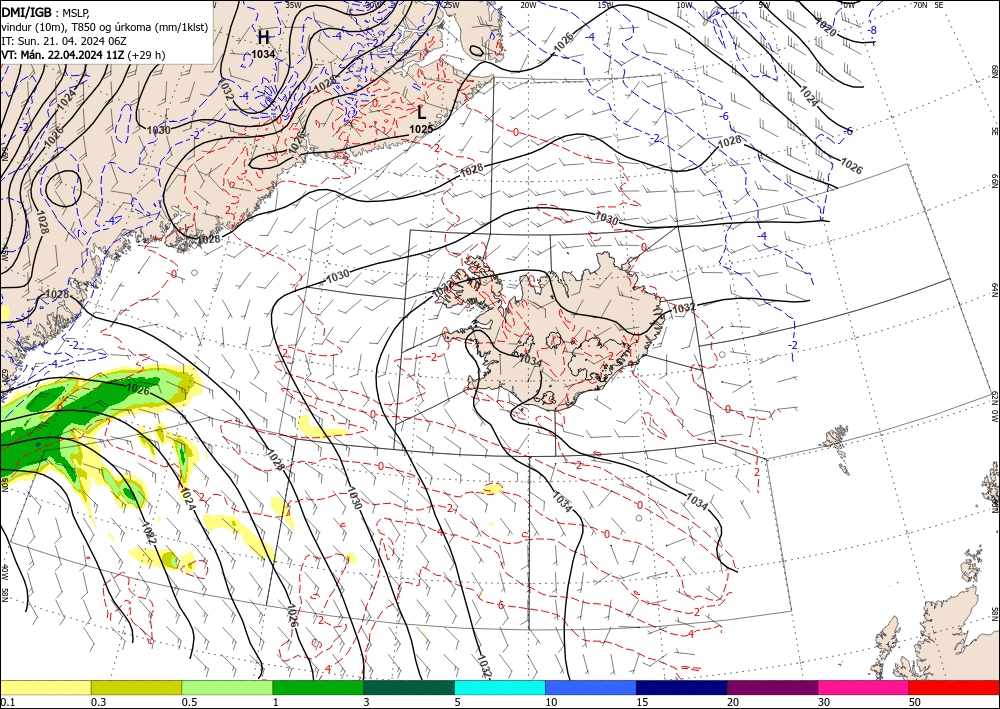This screenshot has width=1000, height=709.
Task: Choose the navy 15–20 mm legend swatch
Action: [682, 687]
